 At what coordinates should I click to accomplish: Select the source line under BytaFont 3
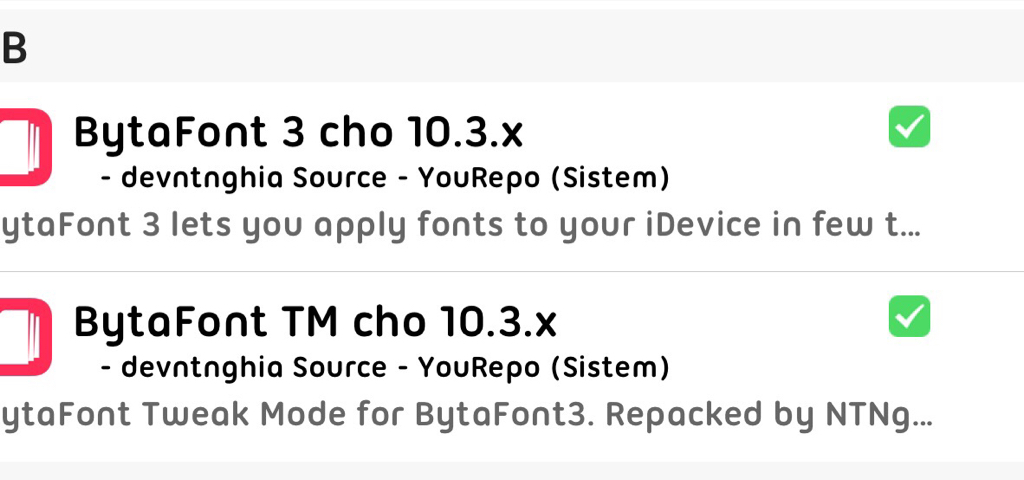click(x=385, y=179)
